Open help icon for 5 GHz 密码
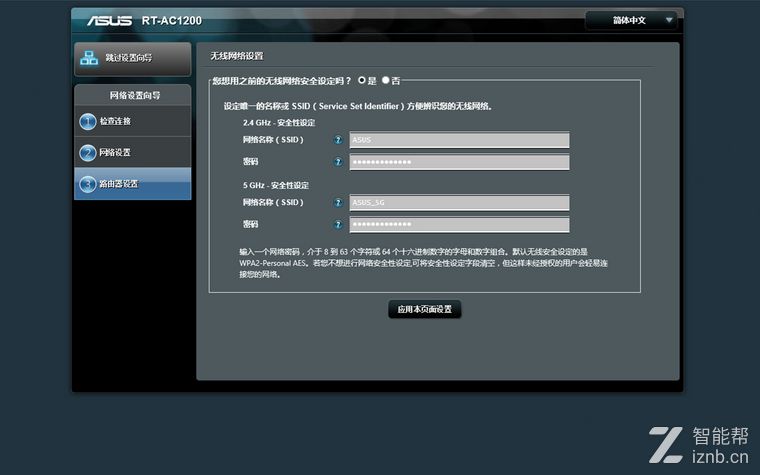 pos(338,224)
